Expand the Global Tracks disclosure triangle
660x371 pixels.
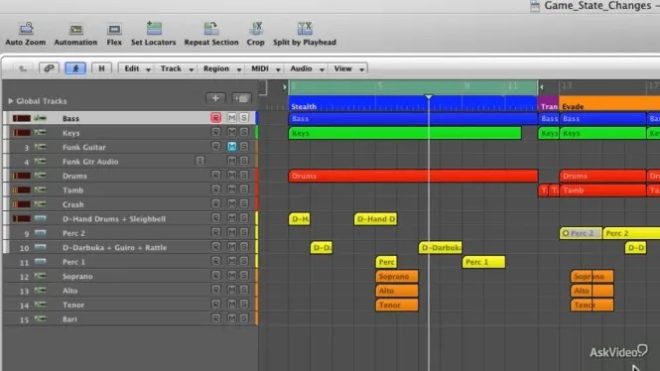point(11,101)
